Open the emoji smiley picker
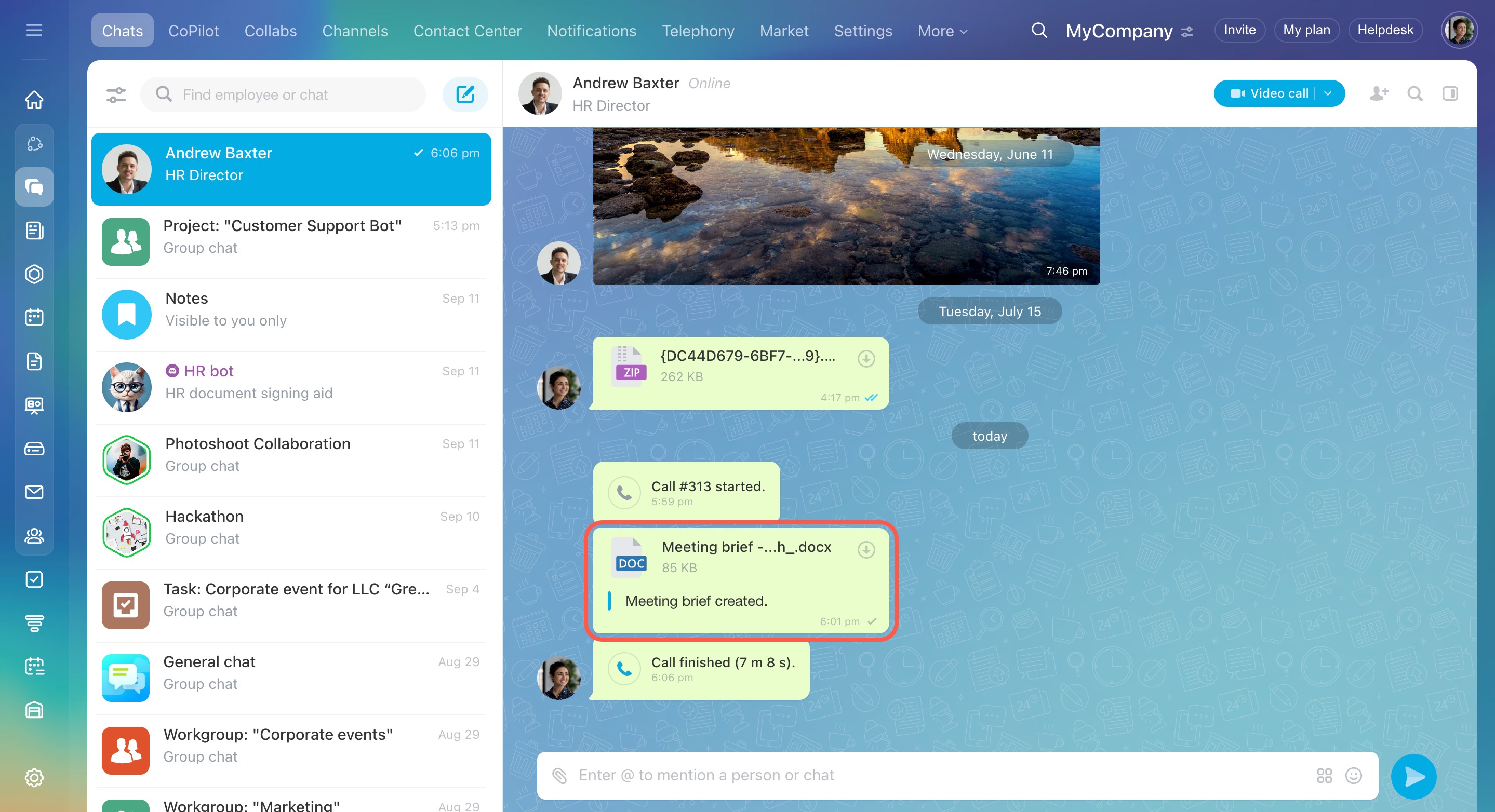 1353,776
